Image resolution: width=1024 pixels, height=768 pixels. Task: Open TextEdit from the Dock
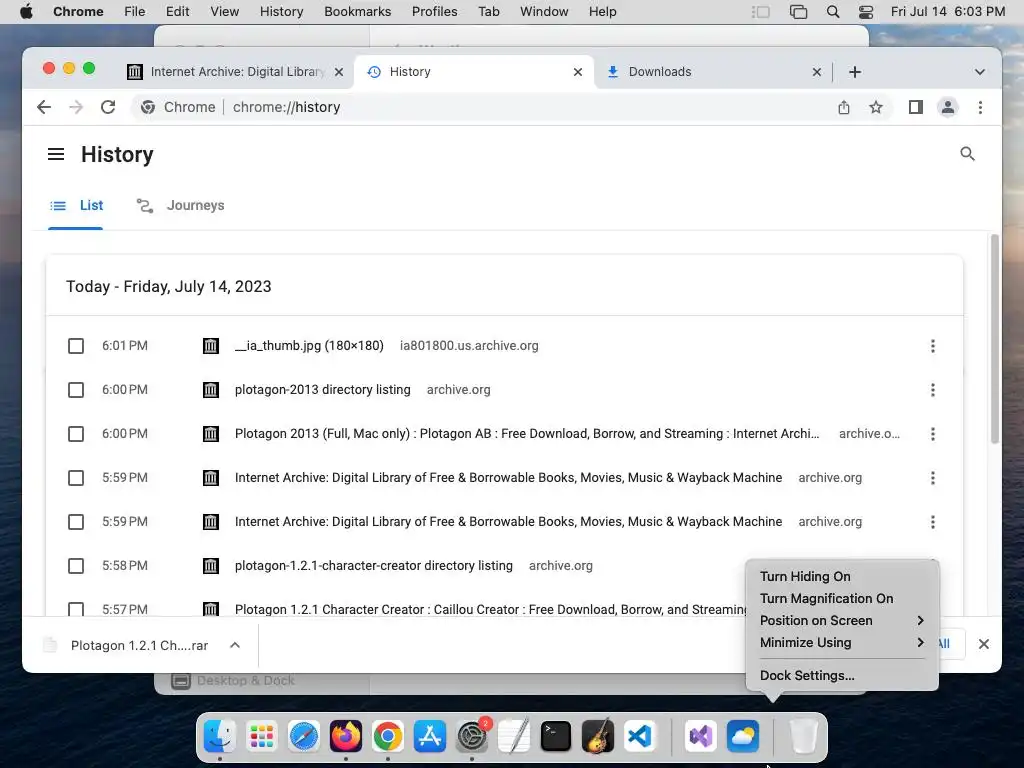(x=514, y=737)
